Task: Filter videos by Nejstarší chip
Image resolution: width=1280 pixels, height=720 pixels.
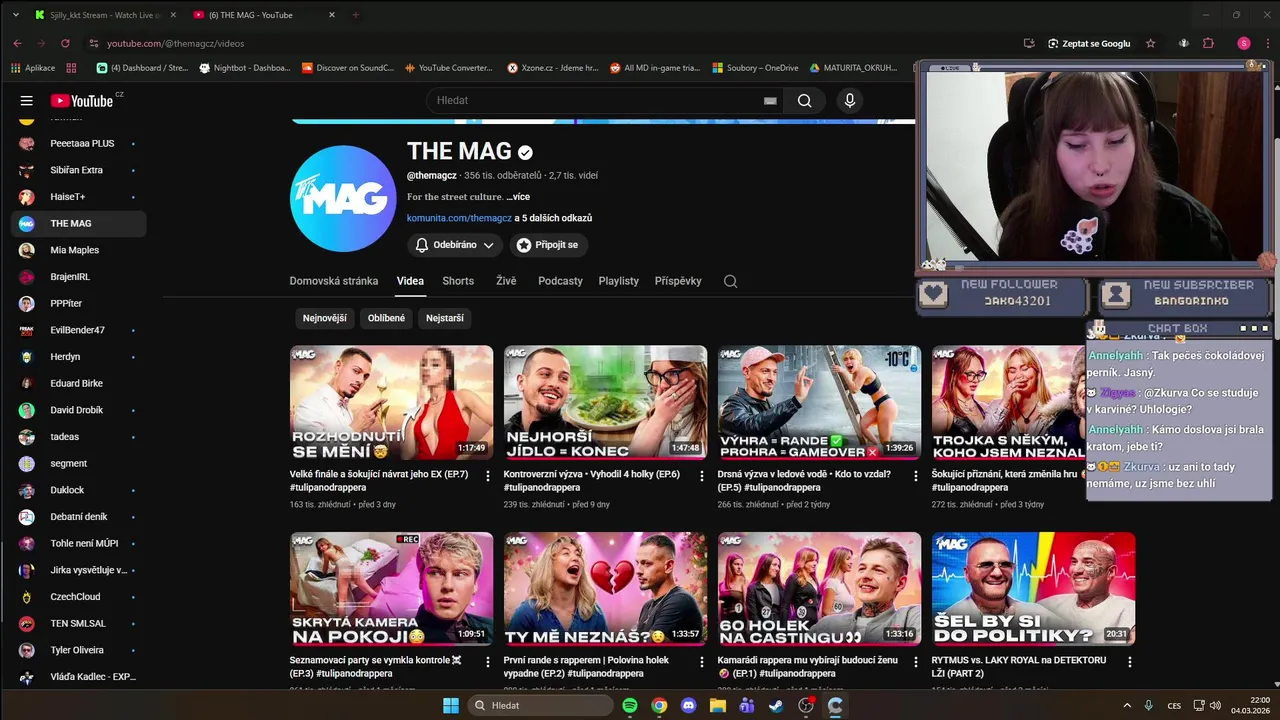Action: (x=445, y=318)
